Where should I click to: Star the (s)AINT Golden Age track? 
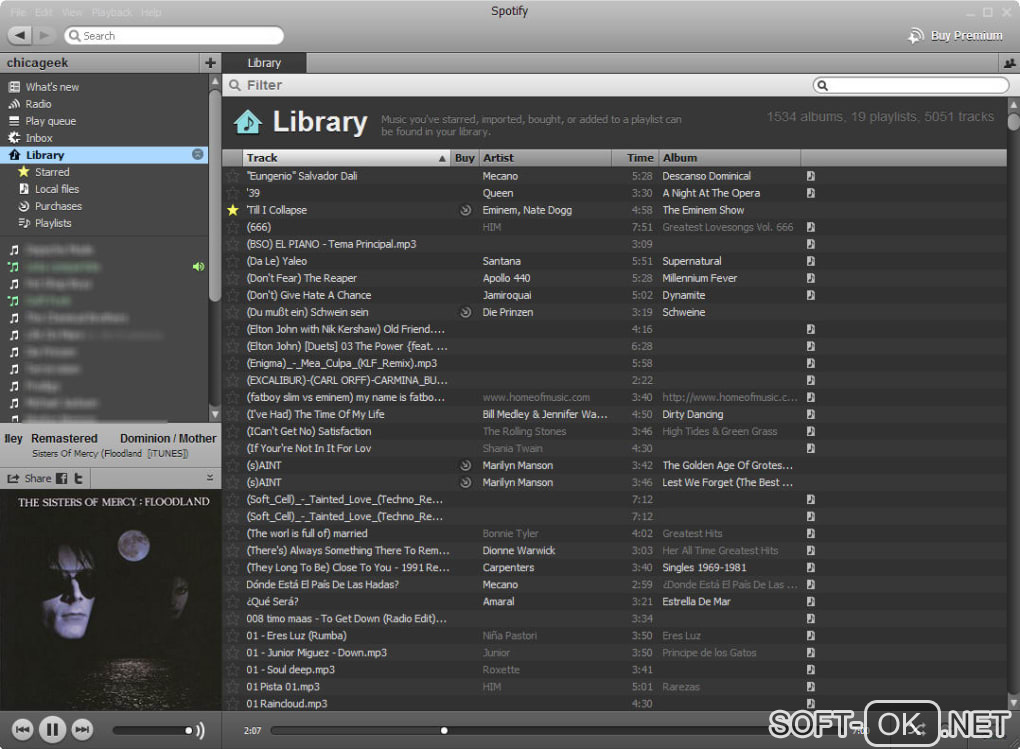point(232,465)
